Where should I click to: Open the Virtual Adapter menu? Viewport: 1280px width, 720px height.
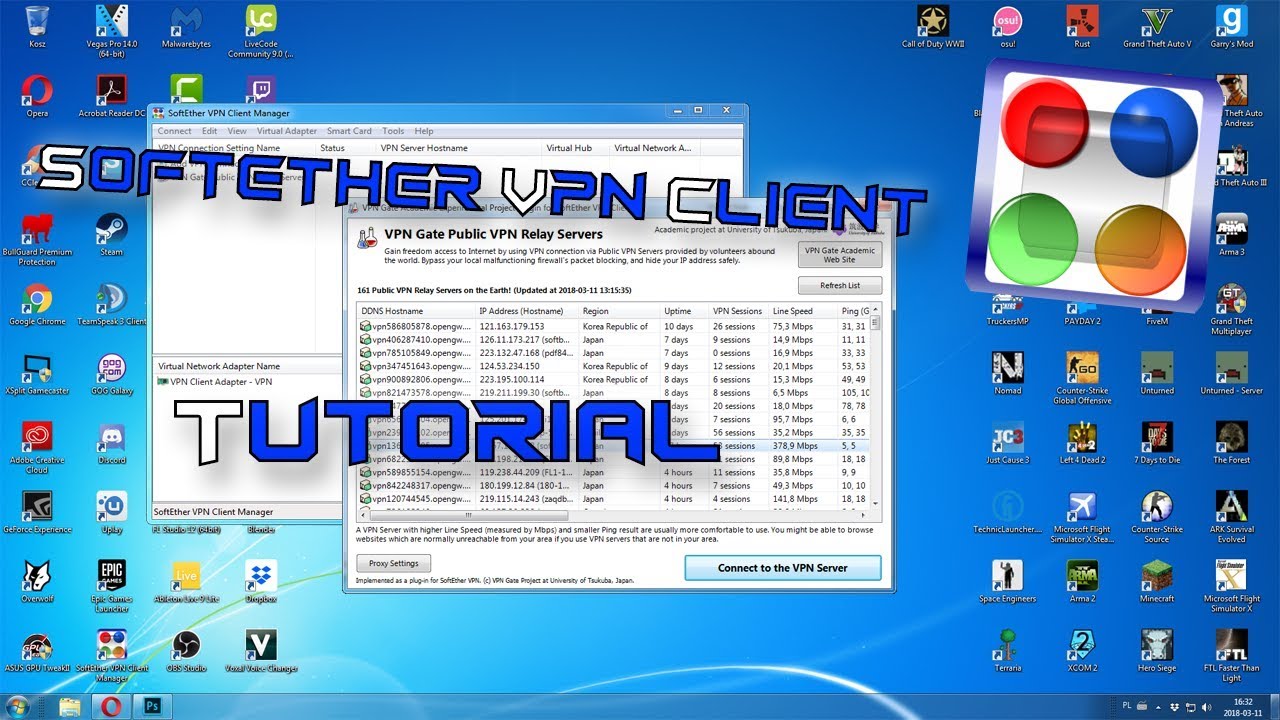tap(286, 131)
